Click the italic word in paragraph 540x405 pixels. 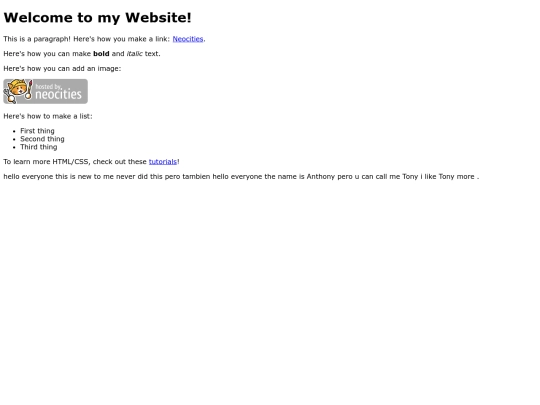[x=135, y=54]
